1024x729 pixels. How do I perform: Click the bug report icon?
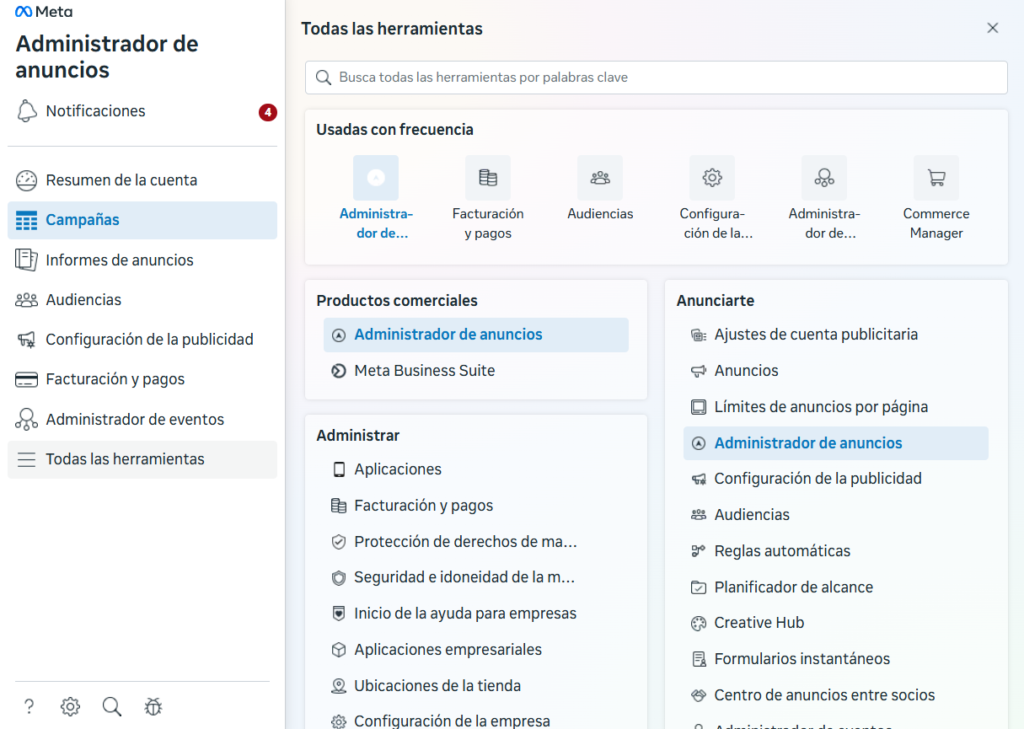tap(153, 706)
